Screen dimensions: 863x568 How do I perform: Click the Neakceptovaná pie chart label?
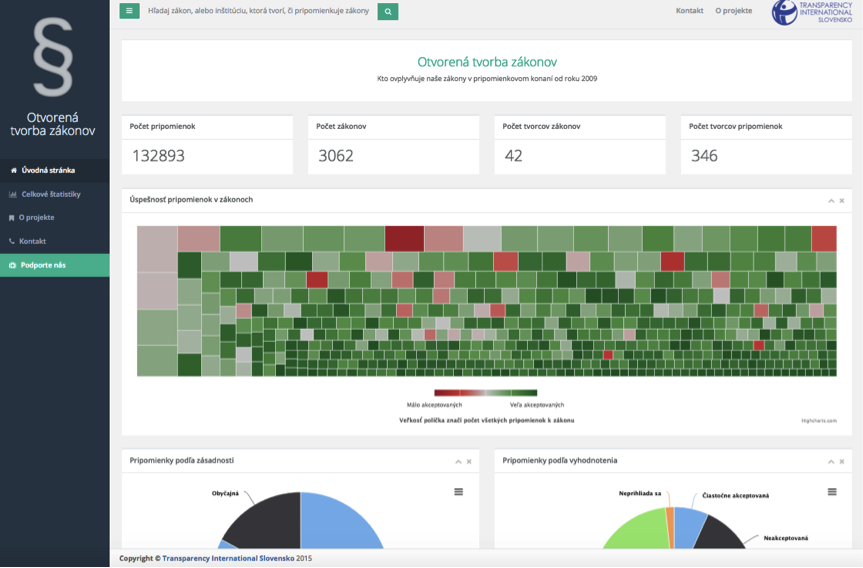(786, 538)
